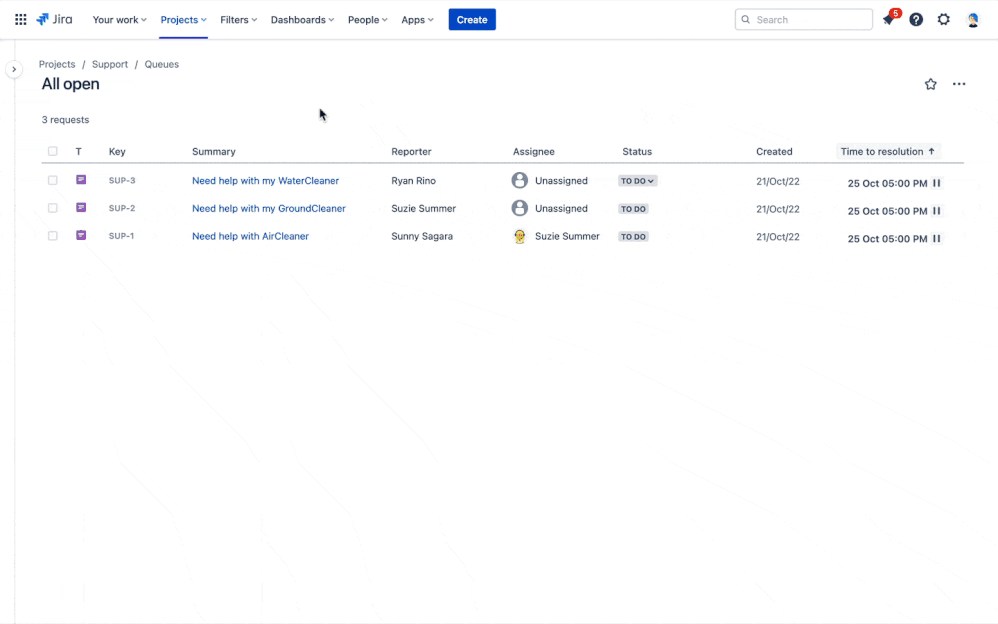Click the SUP-3 unassigned avatar icon
This screenshot has height=624, width=998.
(519, 180)
